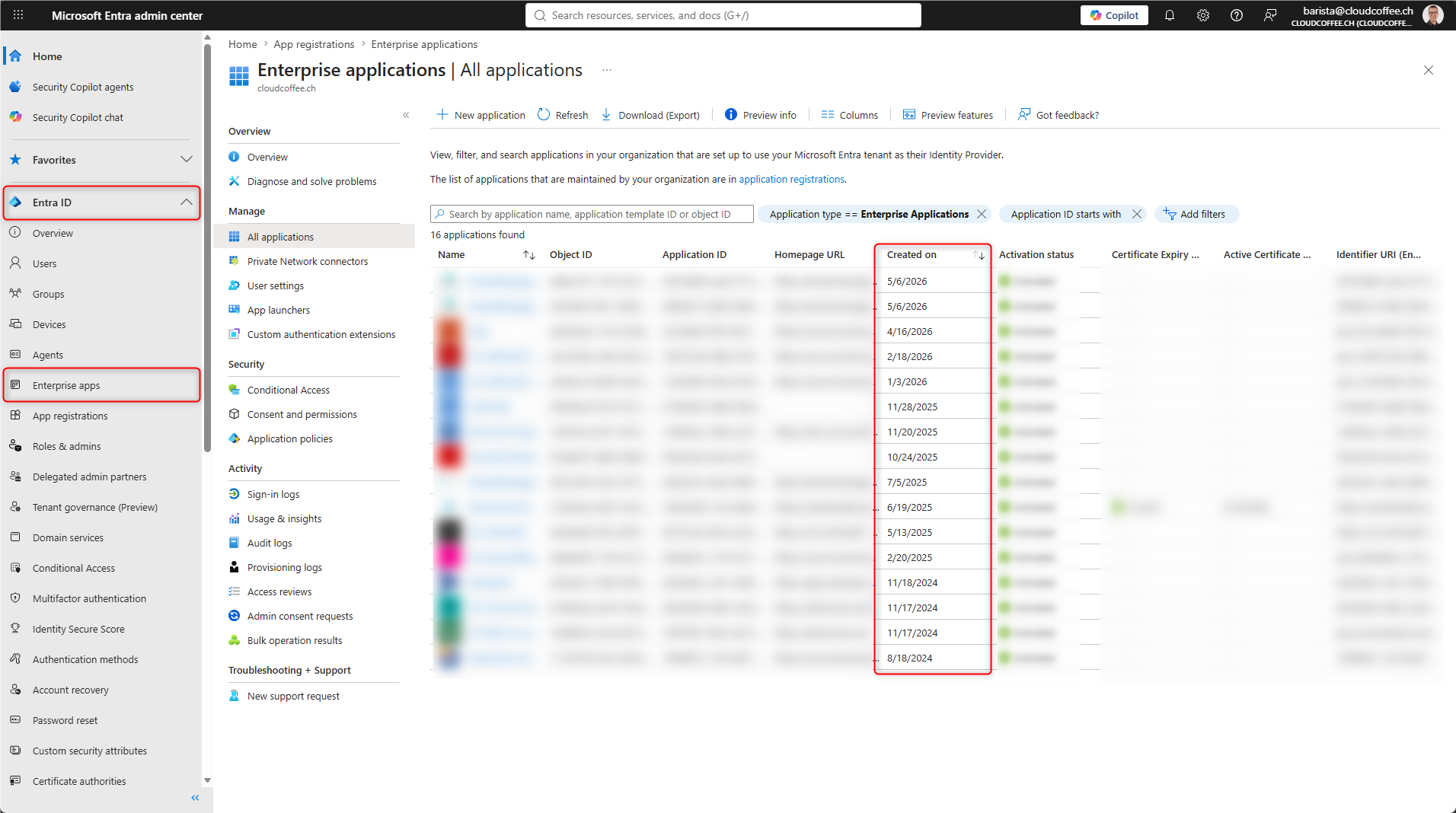Open Certificate authorities
Screen dimensions: 1456x813
pos(79,781)
